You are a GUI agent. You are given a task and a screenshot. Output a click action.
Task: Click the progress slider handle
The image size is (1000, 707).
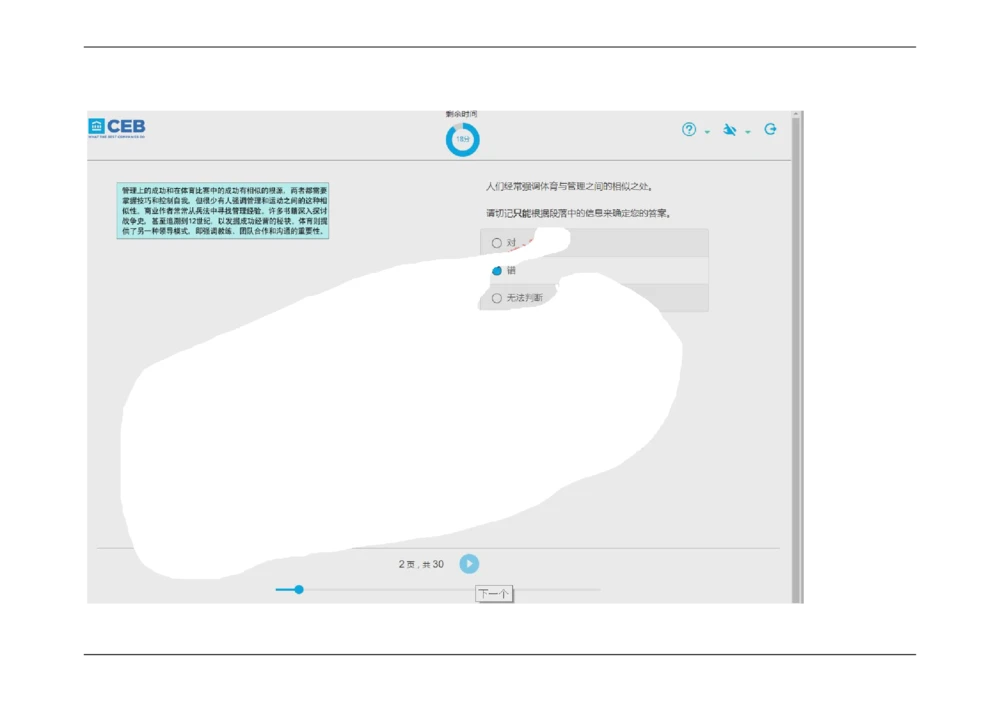pos(298,590)
